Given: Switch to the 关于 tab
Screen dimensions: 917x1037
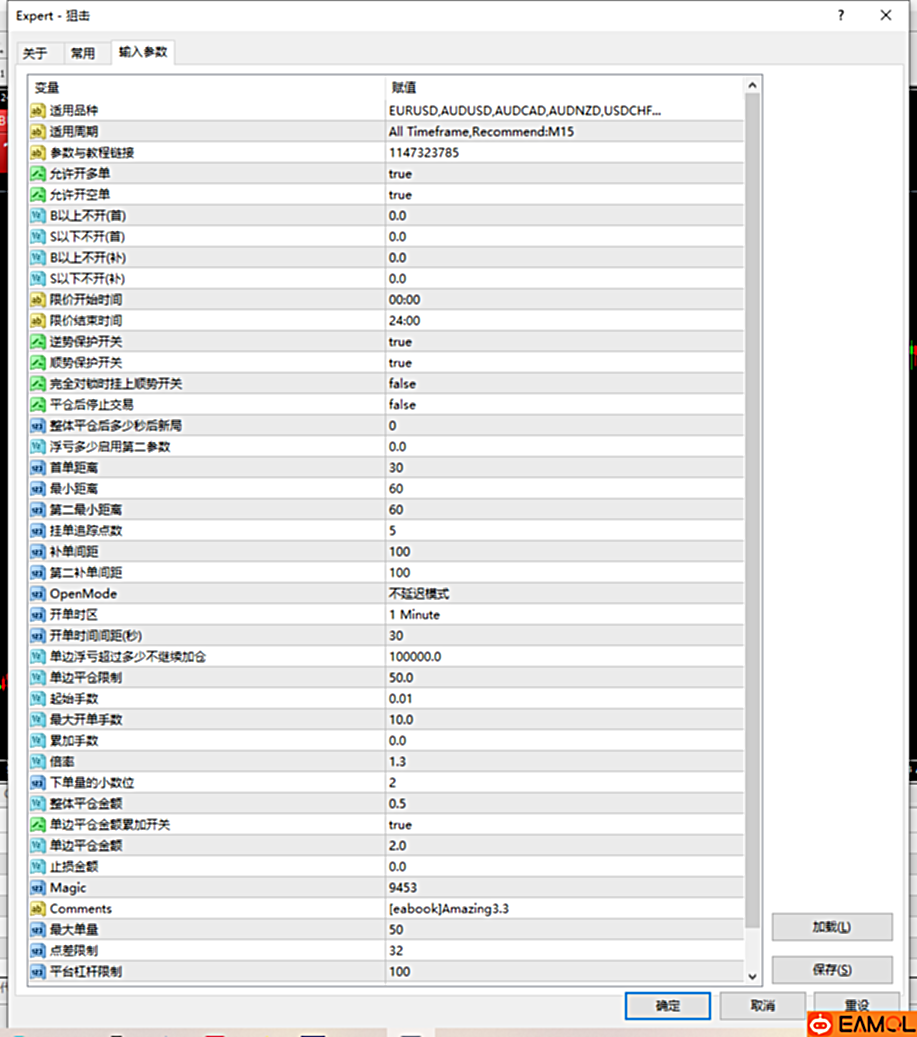Looking at the screenshot, I should 35,54.
